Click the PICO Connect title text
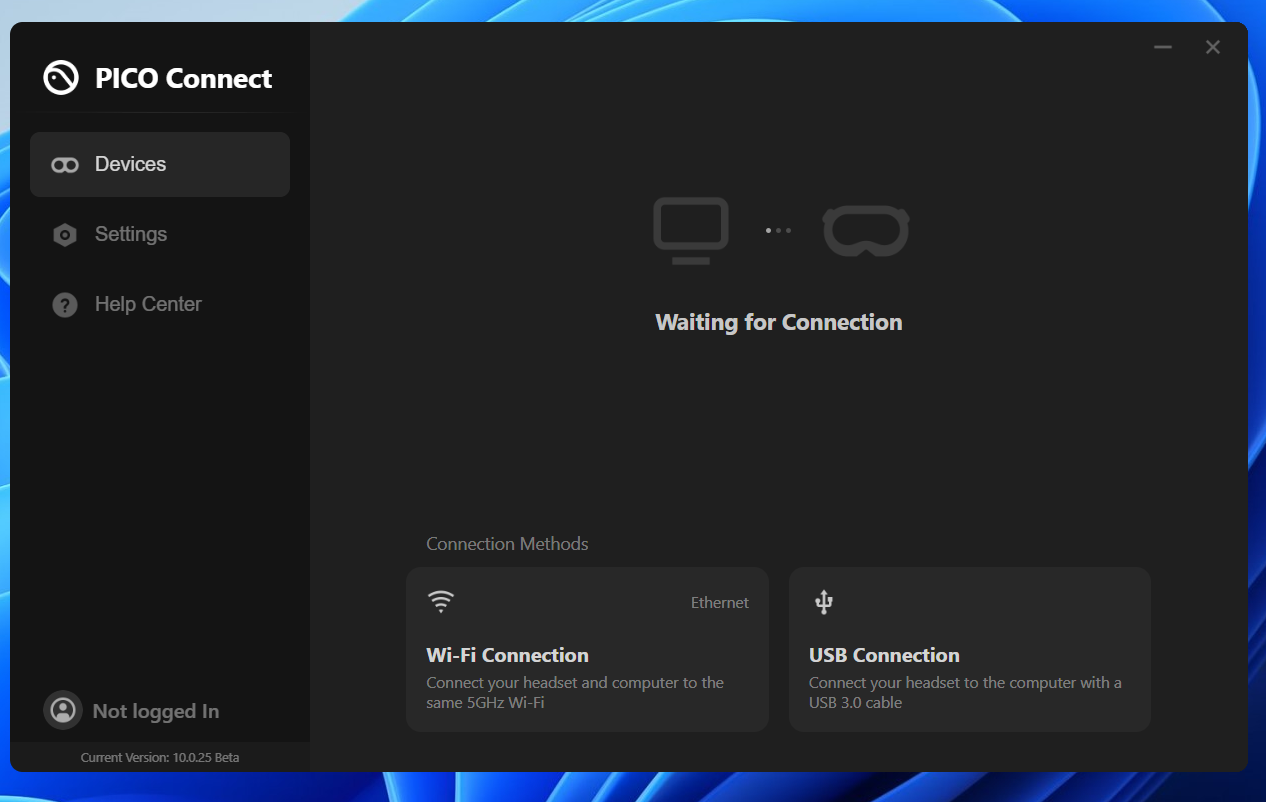 click(183, 78)
